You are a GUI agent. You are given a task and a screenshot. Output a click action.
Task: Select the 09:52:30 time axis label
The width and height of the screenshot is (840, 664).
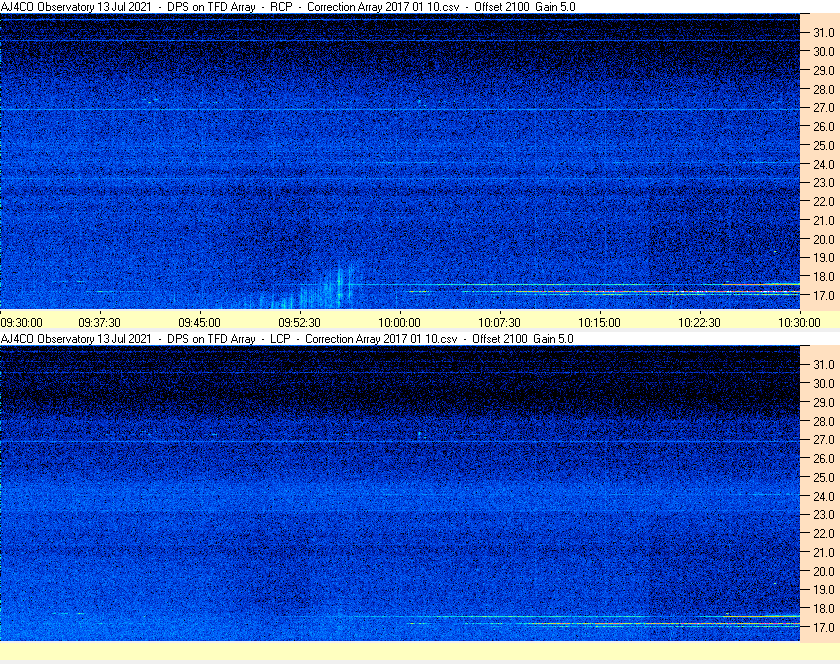[299, 323]
